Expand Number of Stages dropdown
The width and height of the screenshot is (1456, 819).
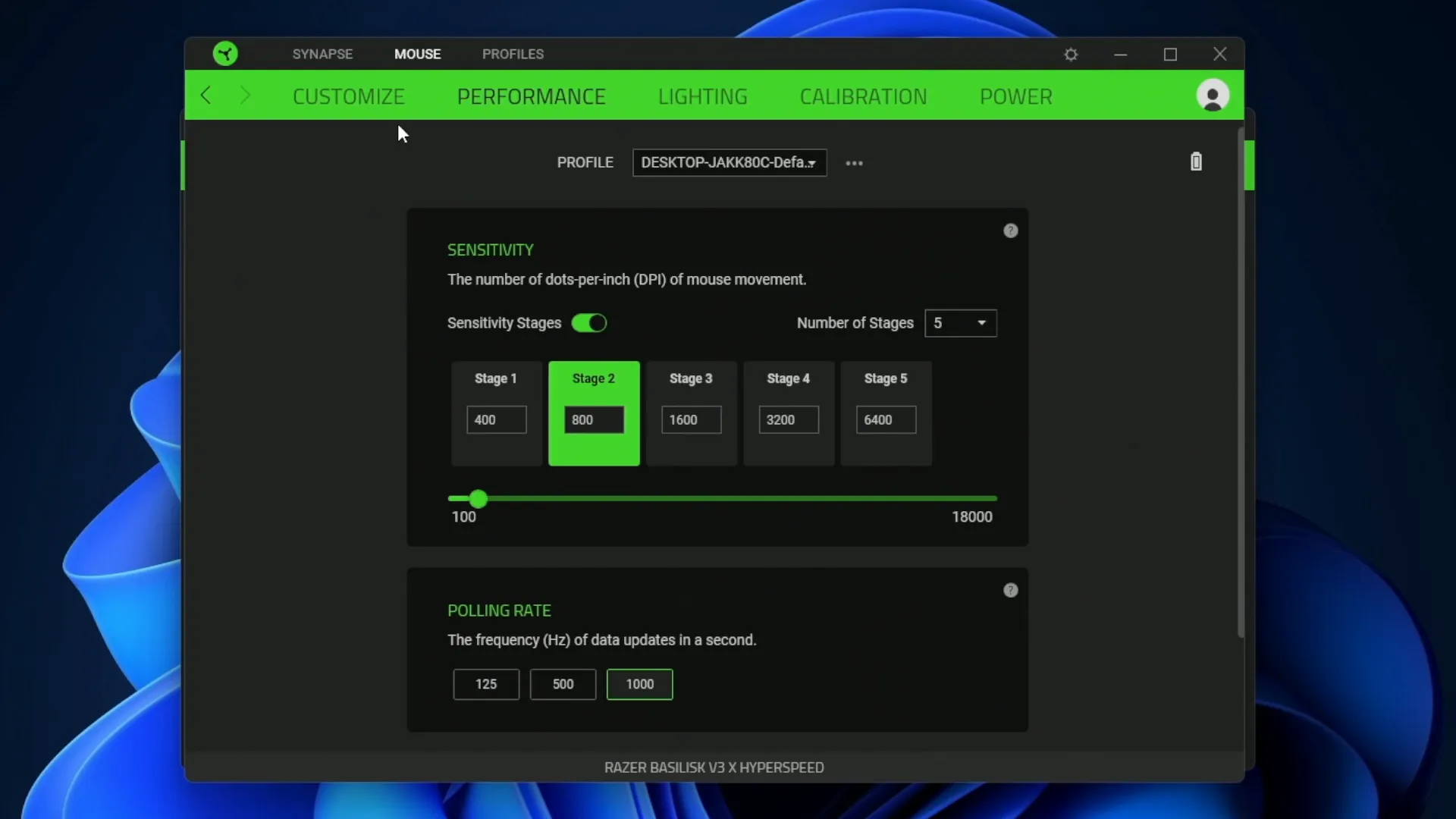(x=961, y=323)
